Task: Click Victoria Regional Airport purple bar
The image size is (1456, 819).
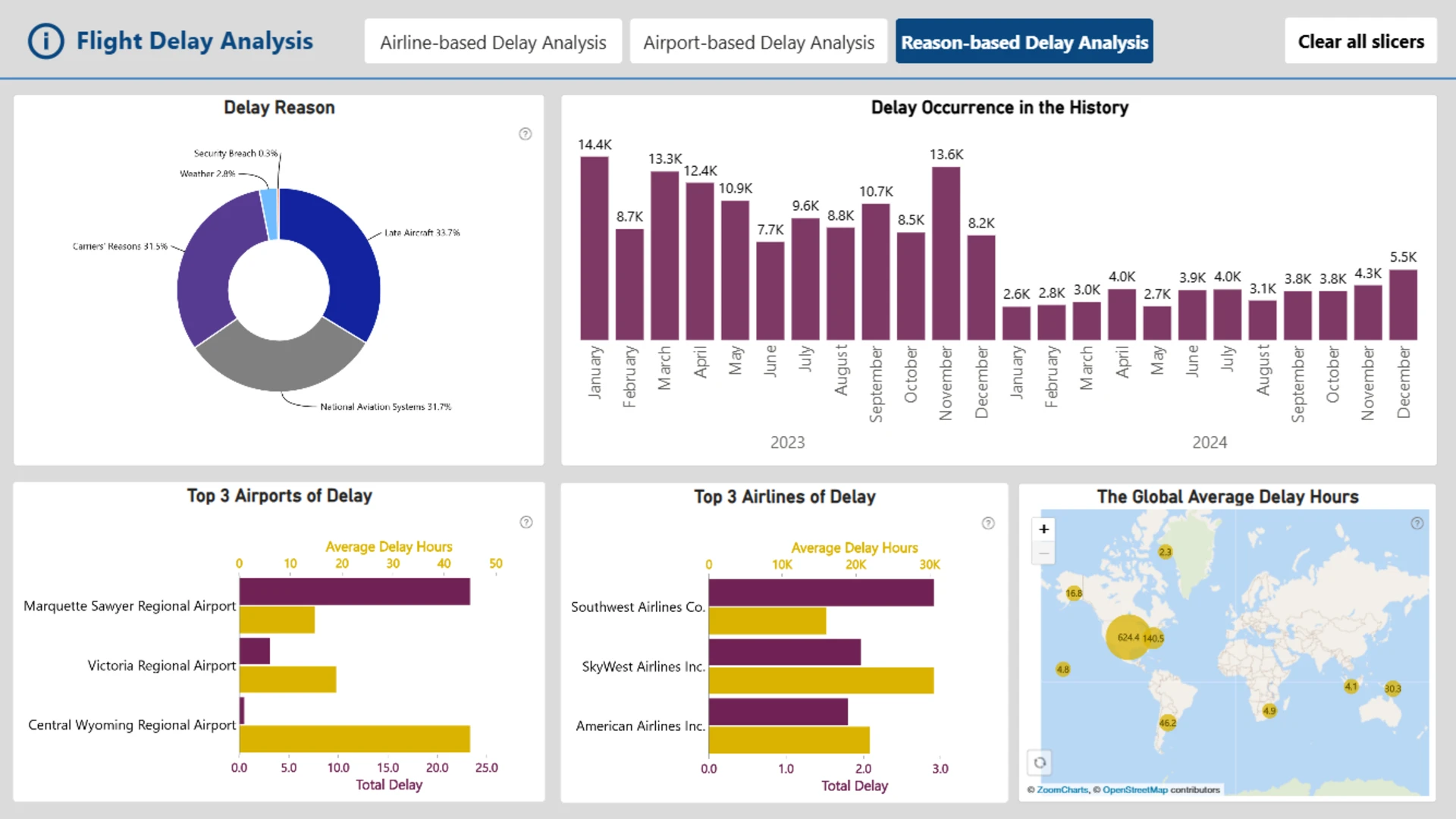Action: (x=255, y=651)
